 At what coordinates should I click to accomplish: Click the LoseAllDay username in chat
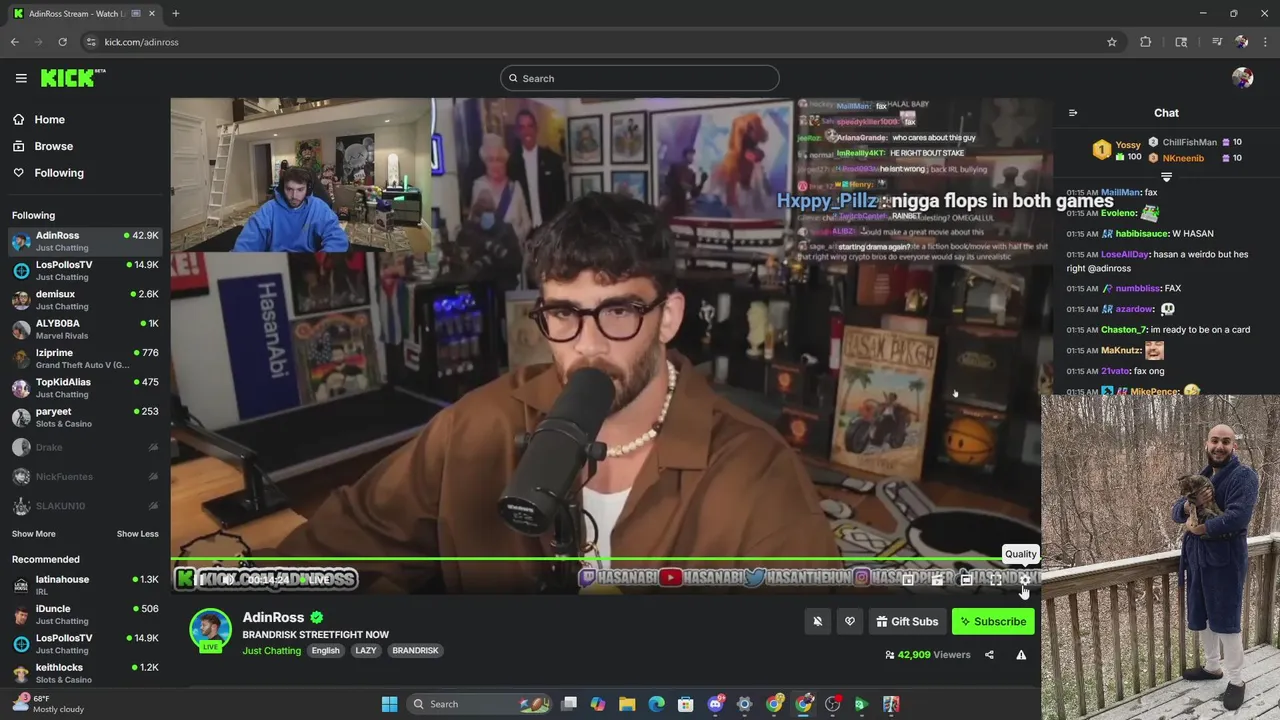click(x=1124, y=255)
